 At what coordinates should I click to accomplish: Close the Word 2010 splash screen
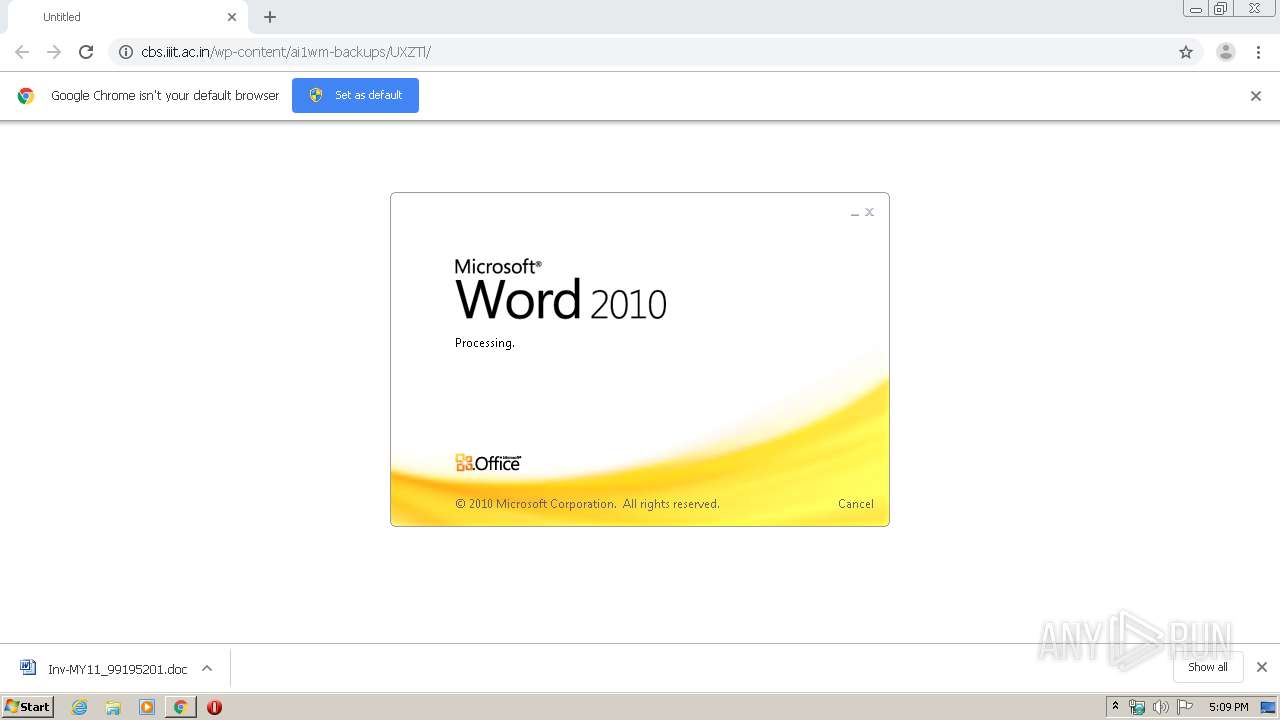(870, 212)
